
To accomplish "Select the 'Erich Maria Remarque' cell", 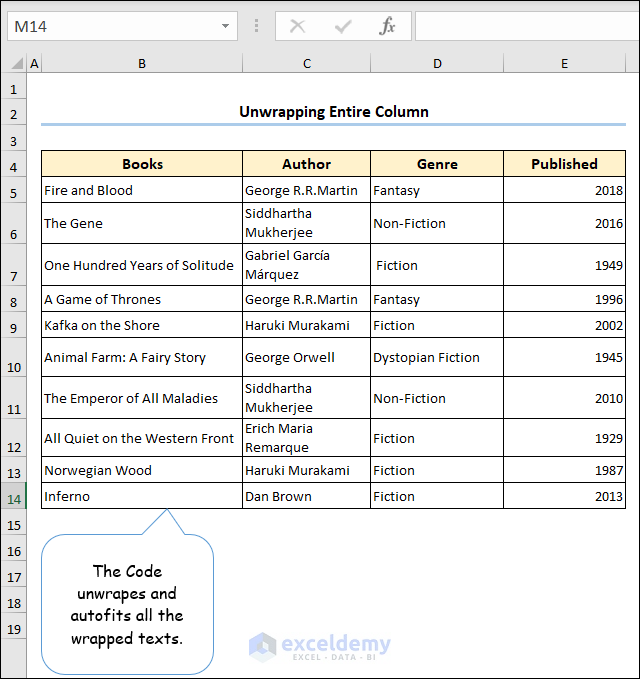I will [x=307, y=437].
